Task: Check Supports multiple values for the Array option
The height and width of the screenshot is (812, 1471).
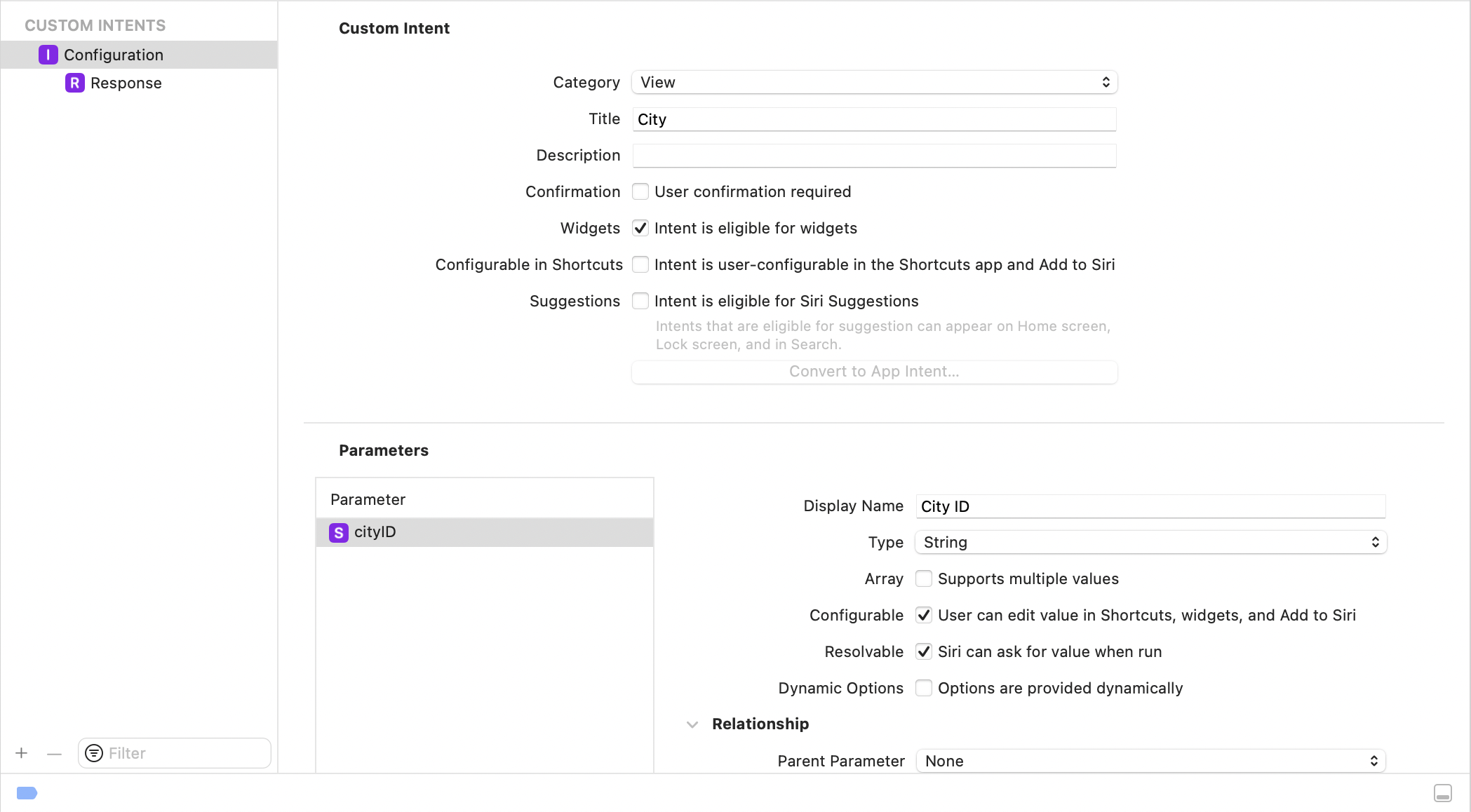Action: [x=924, y=578]
